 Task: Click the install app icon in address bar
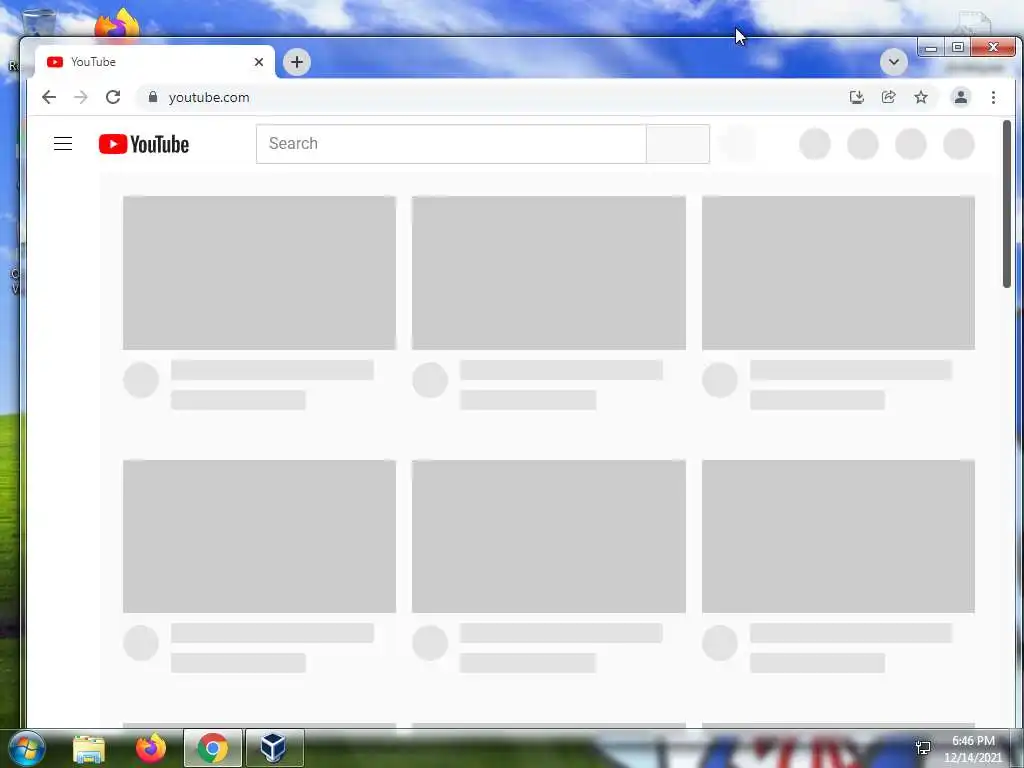tap(856, 97)
